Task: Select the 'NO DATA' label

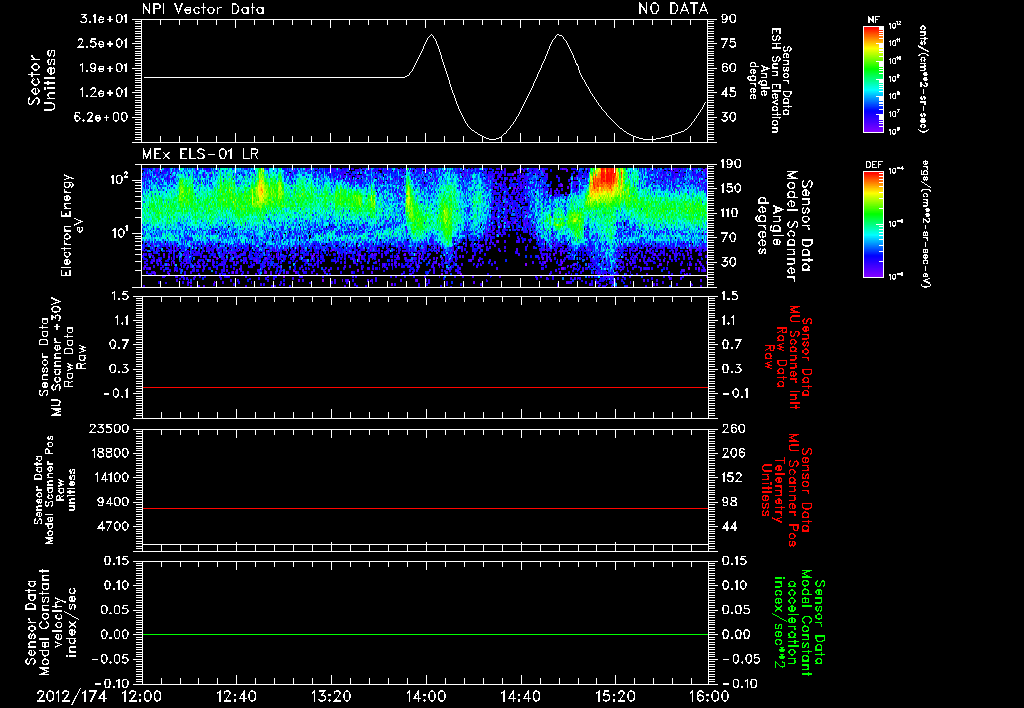Action: (673, 8)
